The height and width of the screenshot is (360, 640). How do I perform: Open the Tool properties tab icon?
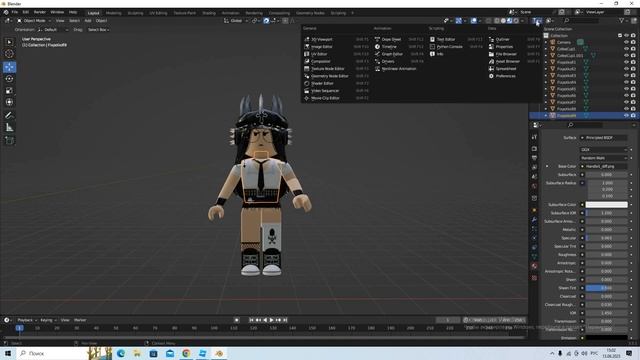click(534, 137)
